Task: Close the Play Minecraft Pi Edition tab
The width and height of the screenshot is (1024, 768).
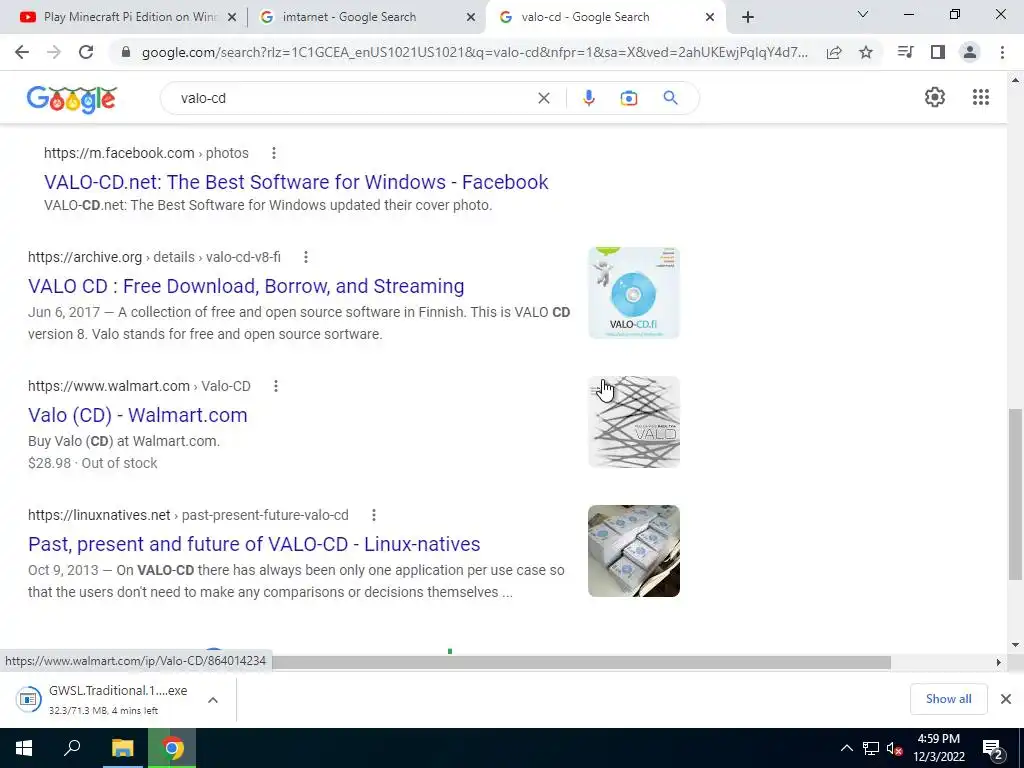Action: (x=232, y=17)
